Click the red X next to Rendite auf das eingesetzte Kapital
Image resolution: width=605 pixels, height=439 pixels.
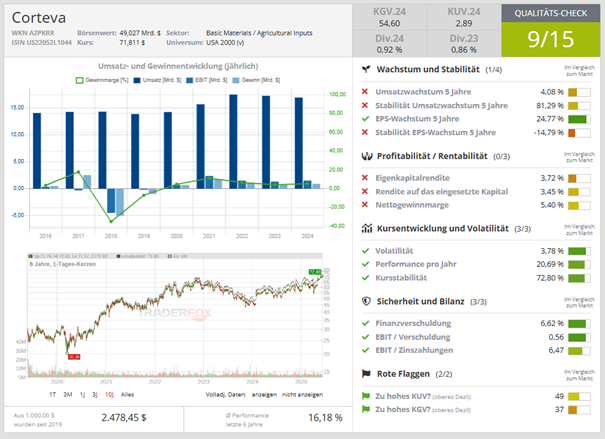click(x=365, y=191)
